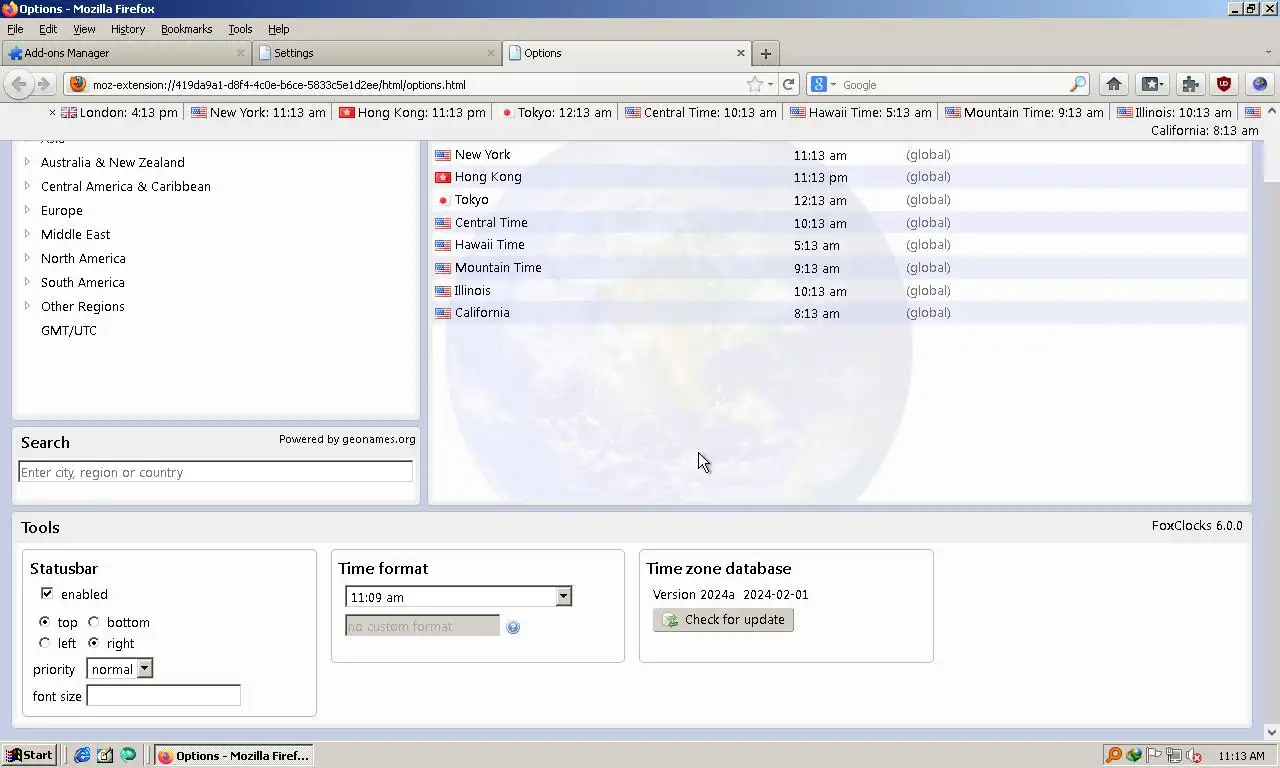Select the top position radio
Screen dimensions: 1280x768
pyautogui.click(x=44, y=622)
